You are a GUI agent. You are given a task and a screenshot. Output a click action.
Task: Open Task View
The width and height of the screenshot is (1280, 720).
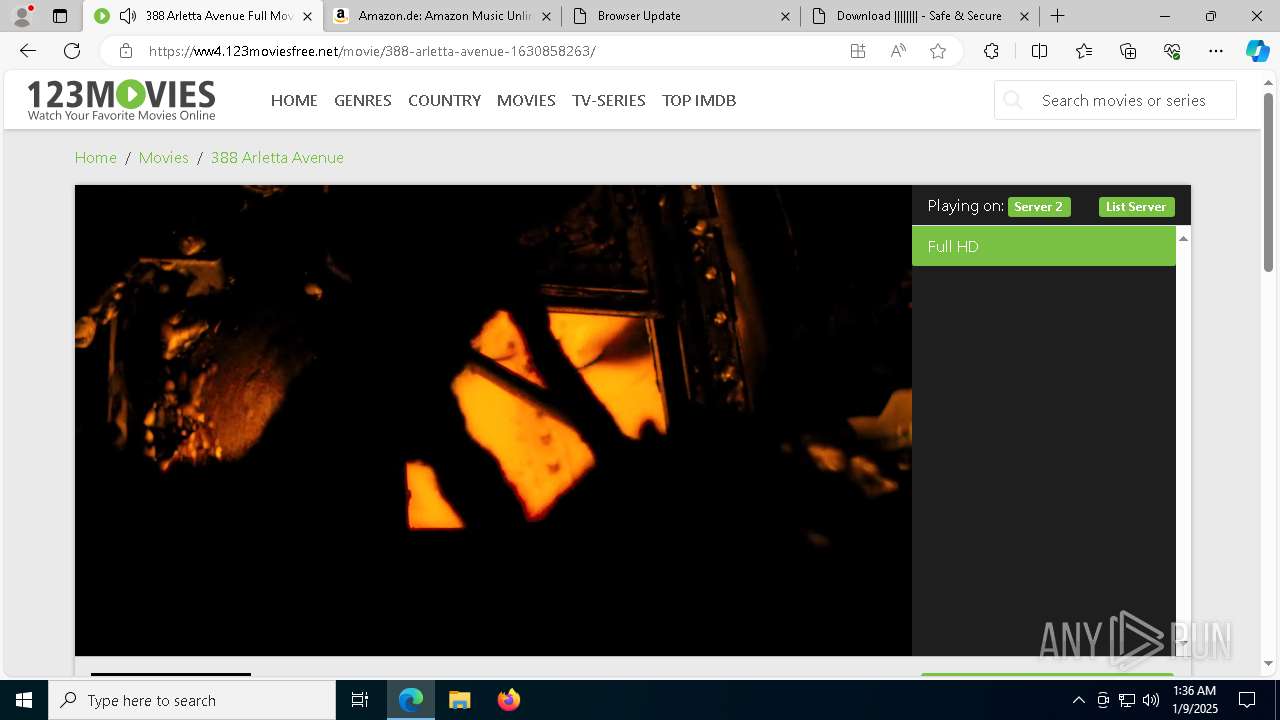[x=360, y=700]
